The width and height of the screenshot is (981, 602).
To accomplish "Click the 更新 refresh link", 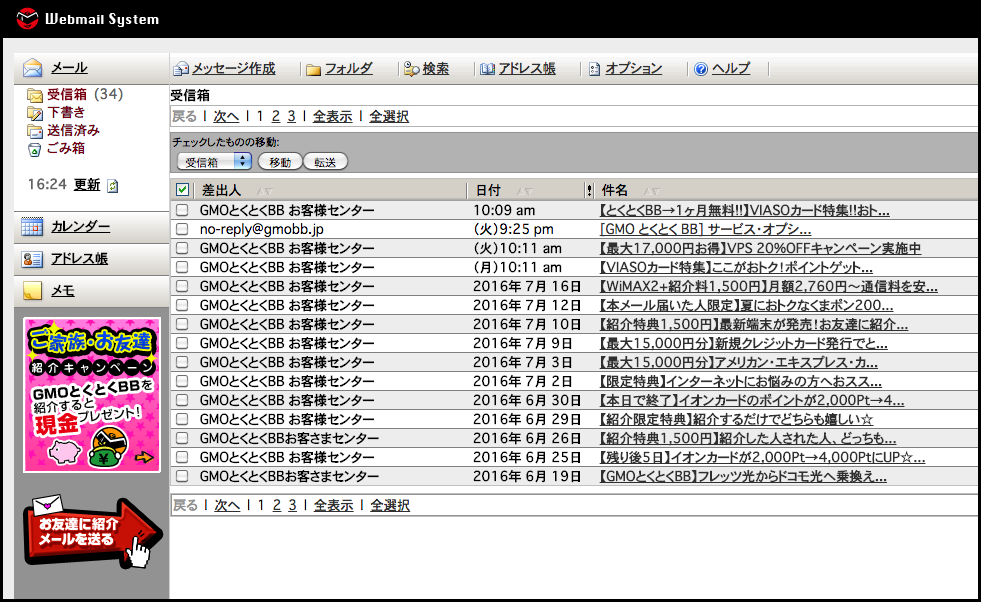I will 87,185.
